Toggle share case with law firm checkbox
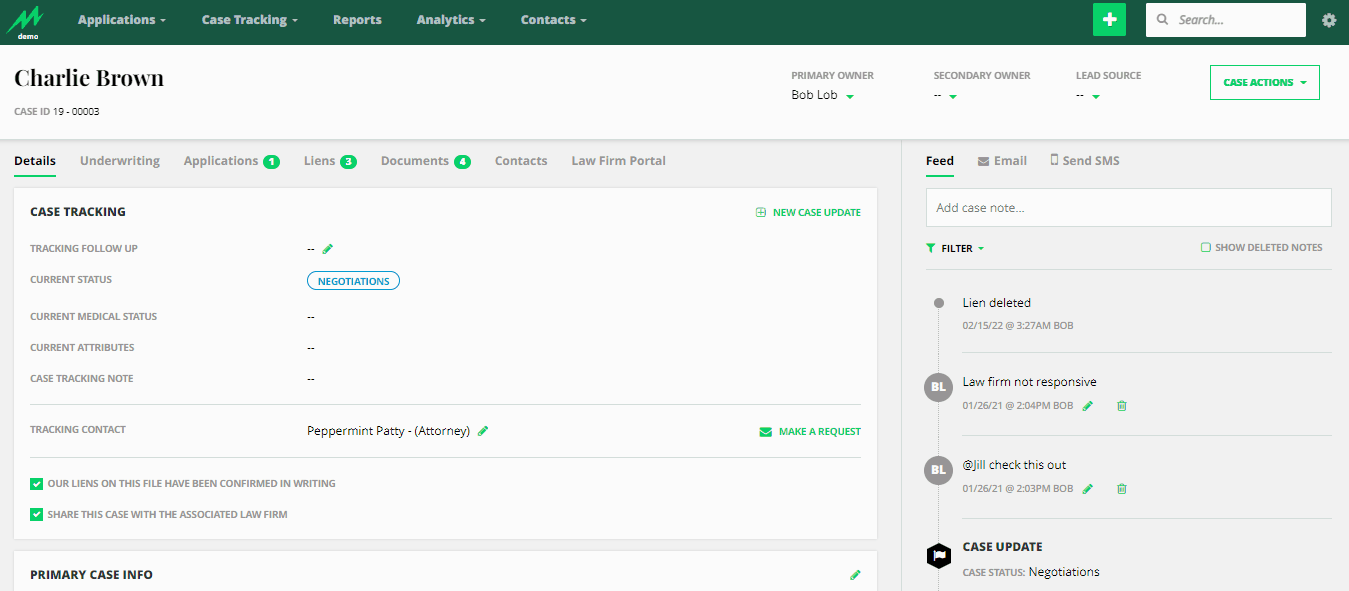This screenshot has height=591, width=1349. click(x=37, y=515)
